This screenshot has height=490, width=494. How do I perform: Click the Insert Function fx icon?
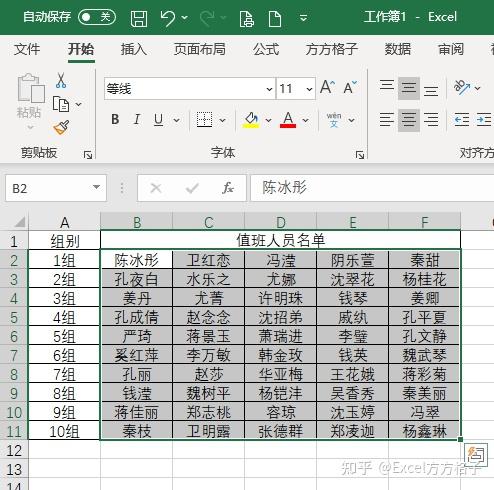228,188
